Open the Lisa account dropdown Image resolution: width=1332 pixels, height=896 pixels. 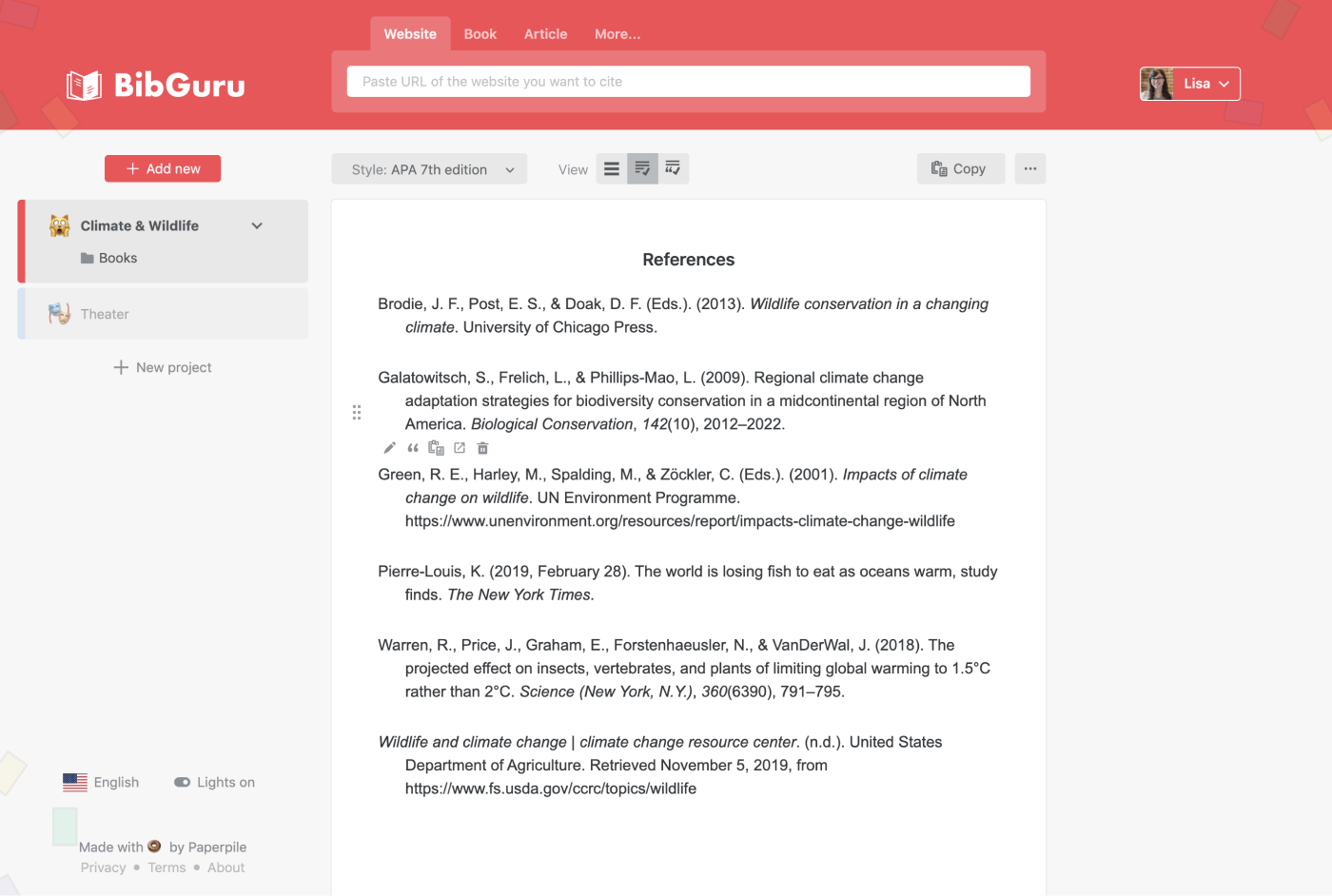point(1189,84)
